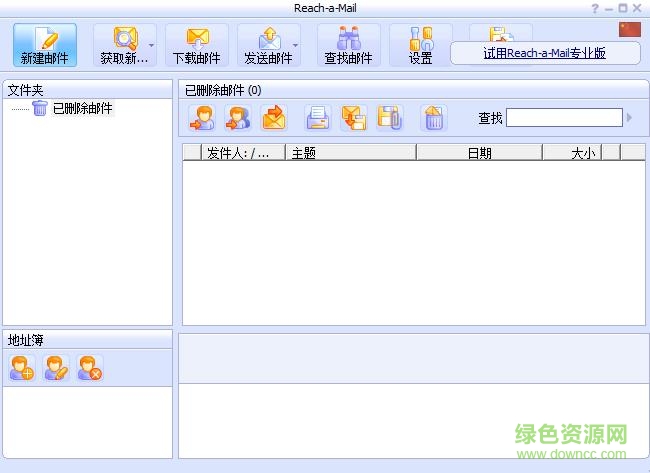The height and width of the screenshot is (473, 650).
Task: Delete contact using the red X person icon
Action: pyautogui.click(x=90, y=369)
